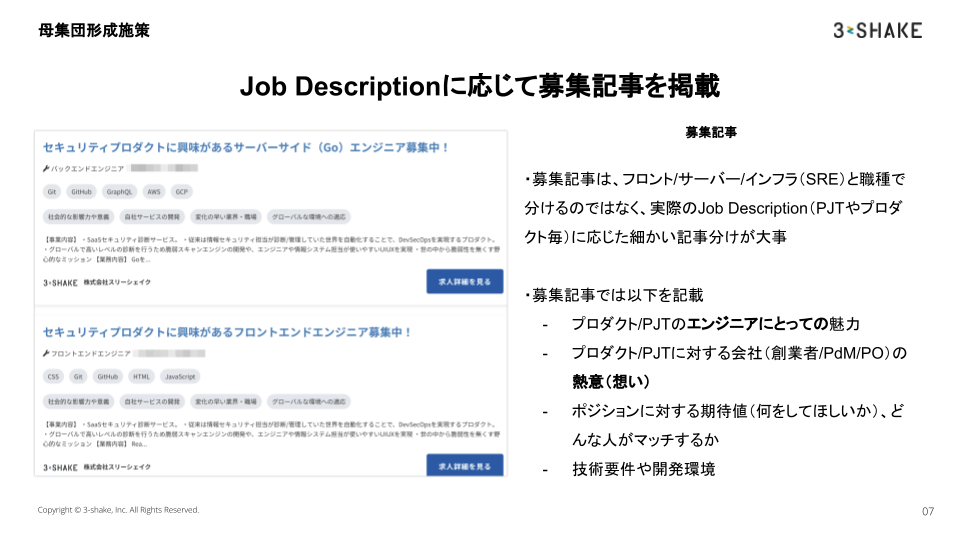Click the 社会的な影響力や意義 tag in the Go engineer card
The width and height of the screenshot is (960, 540).
tap(78, 217)
